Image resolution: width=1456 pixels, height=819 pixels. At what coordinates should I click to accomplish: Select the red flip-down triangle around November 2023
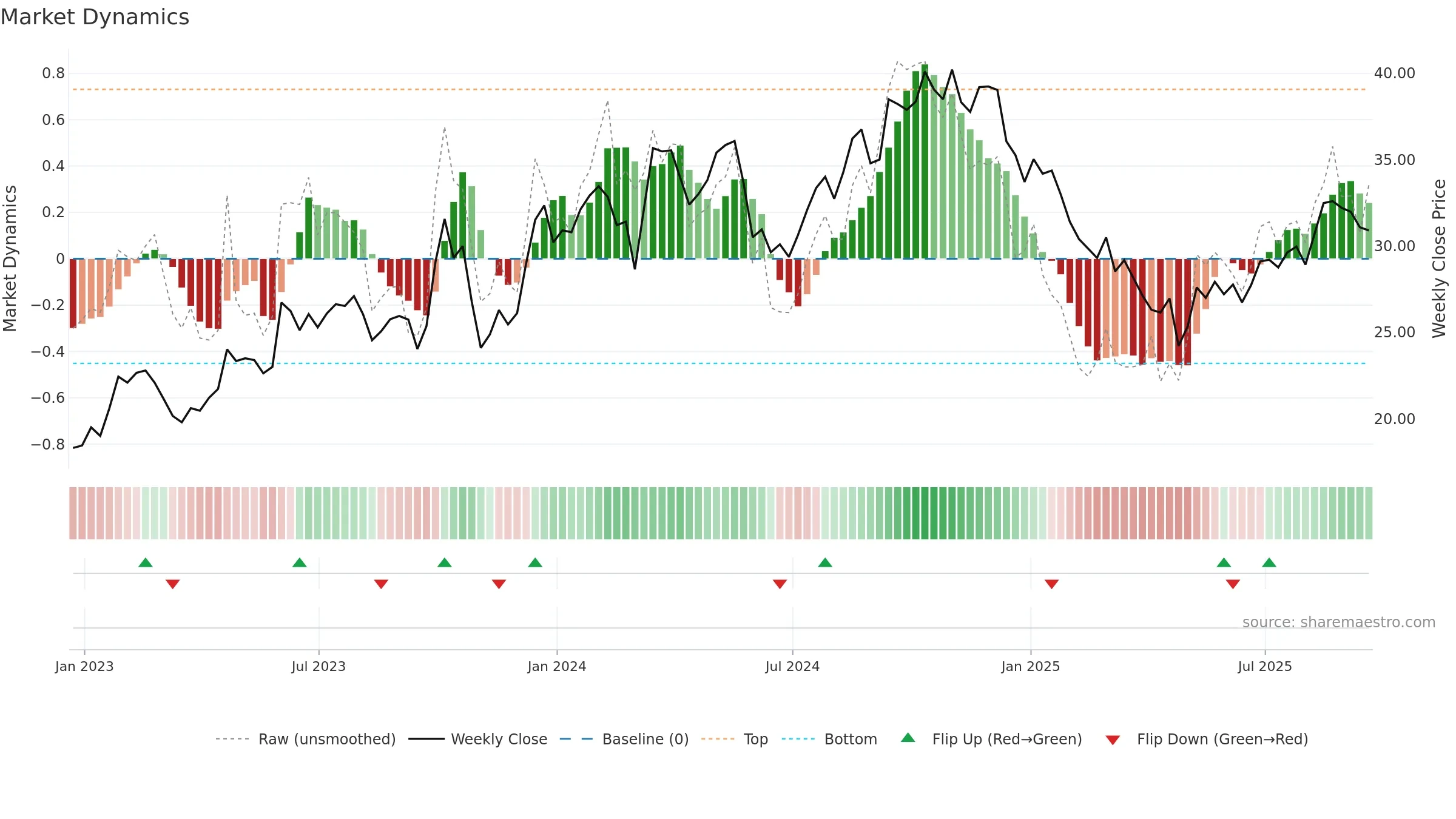[x=499, y=584]
